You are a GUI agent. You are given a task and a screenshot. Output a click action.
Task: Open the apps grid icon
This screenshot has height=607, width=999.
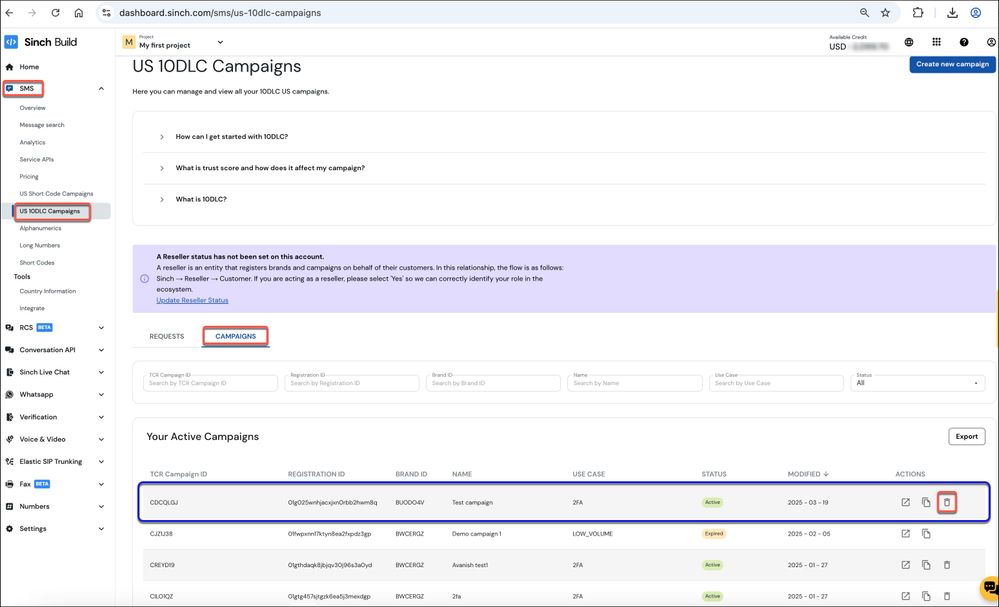(x=936, y=42)
